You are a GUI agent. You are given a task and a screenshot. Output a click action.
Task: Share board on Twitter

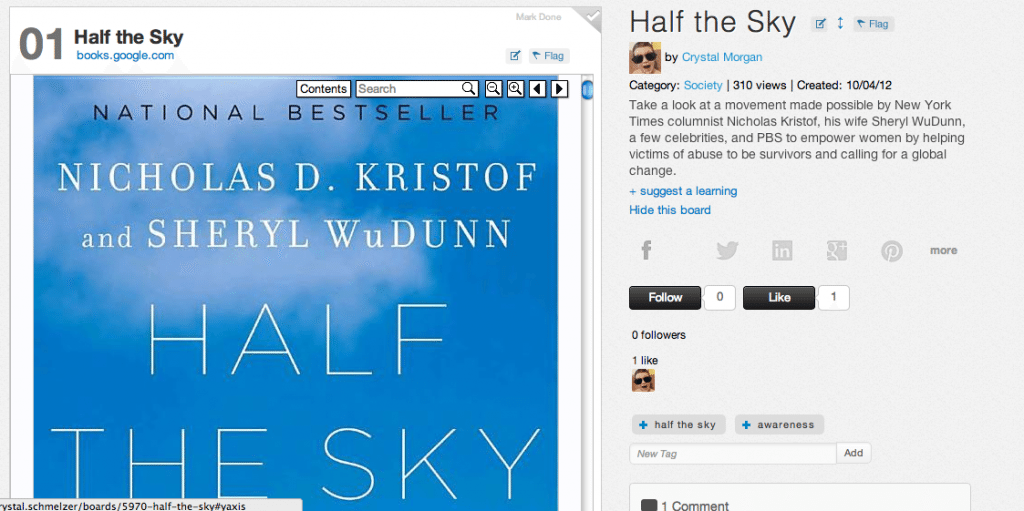coord(727,250)
